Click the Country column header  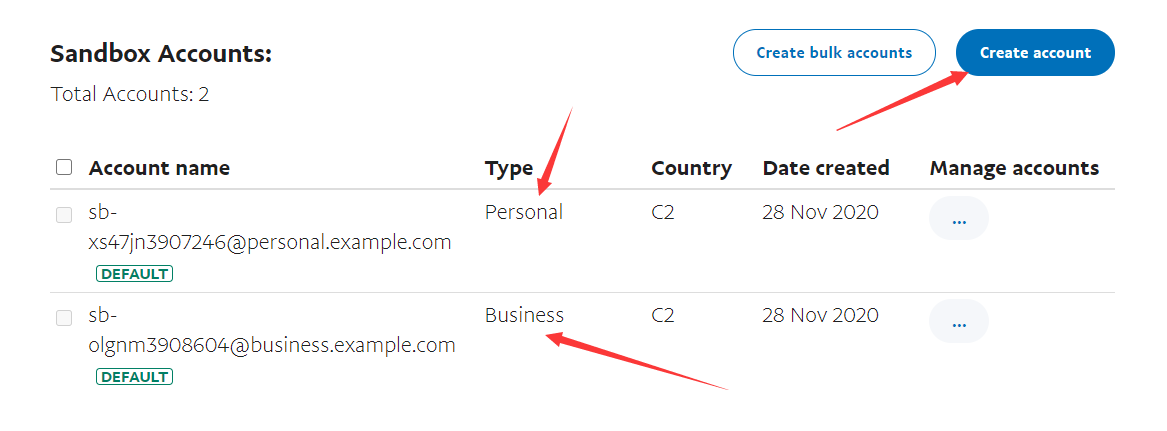coord(691,168)
